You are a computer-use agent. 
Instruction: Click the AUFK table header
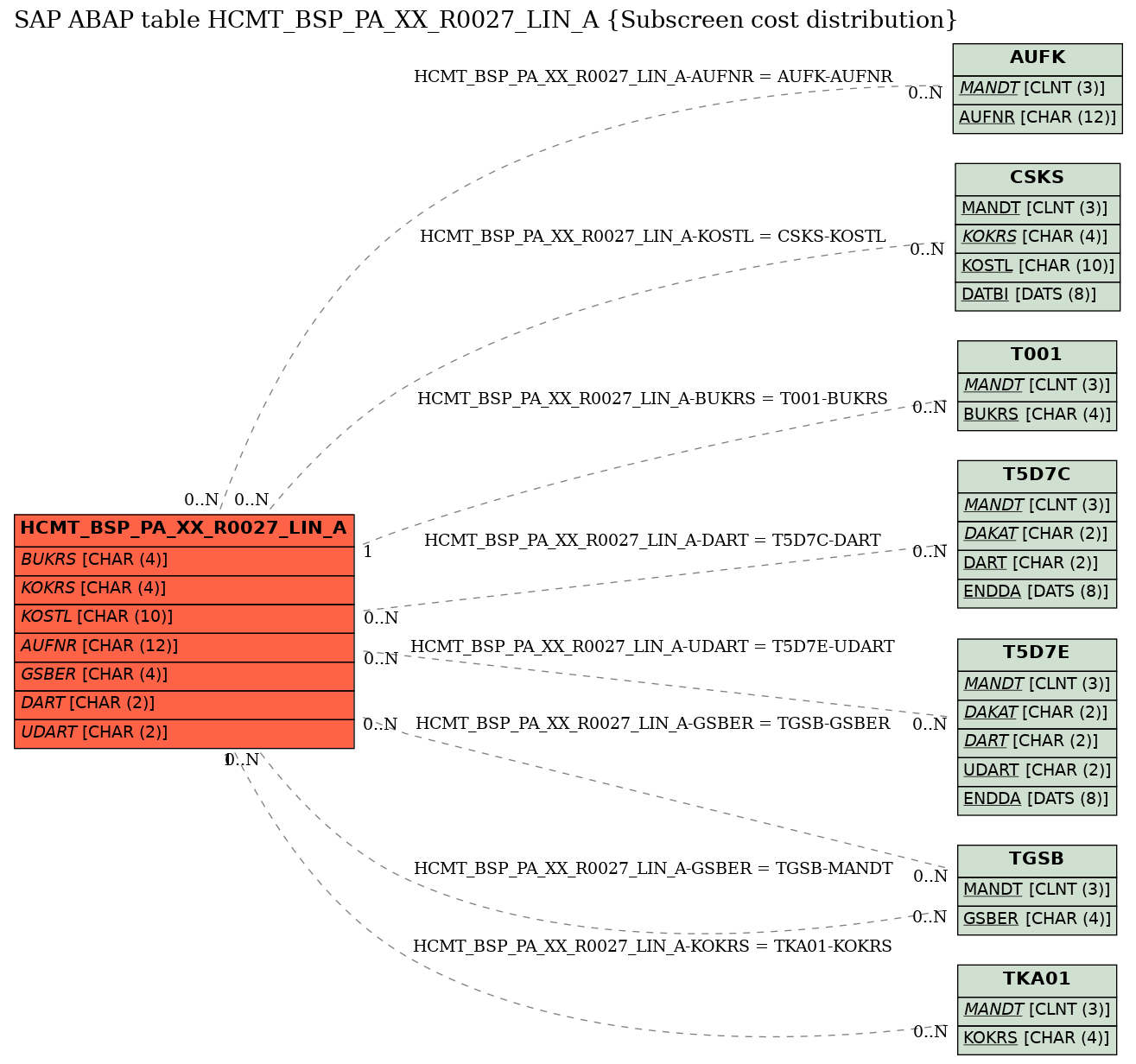pos(1038,58)
